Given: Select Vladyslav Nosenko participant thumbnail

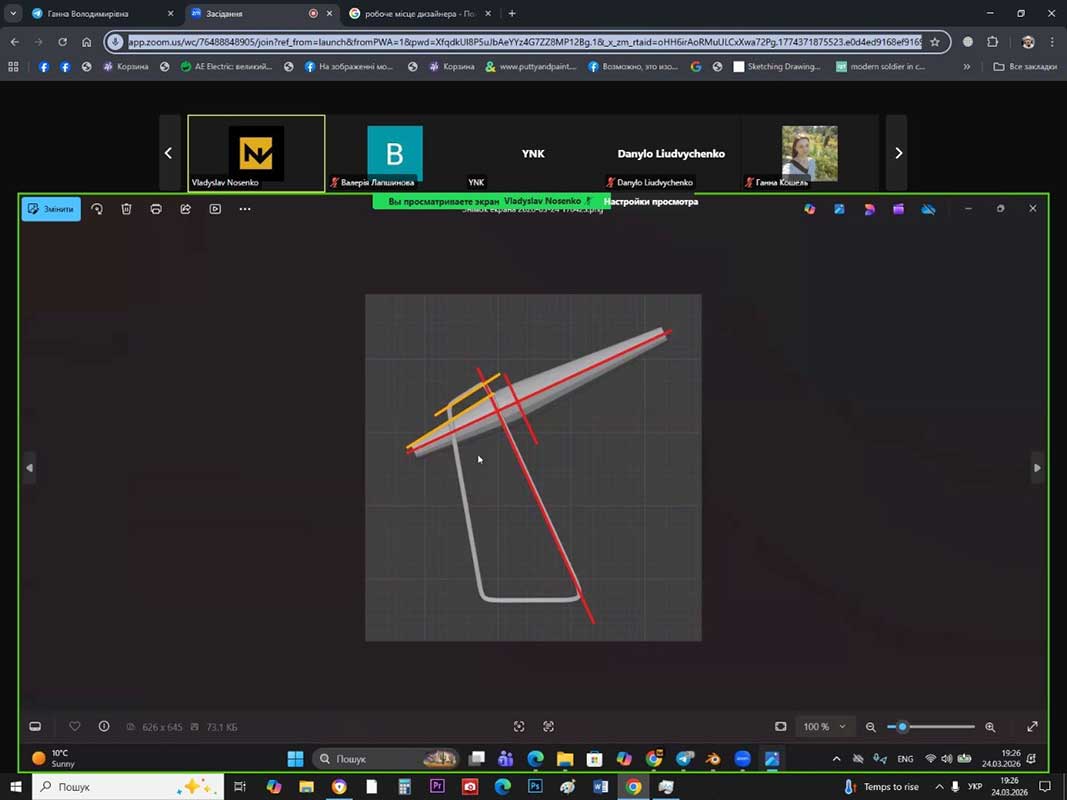Looking at the screenshot, I should (256, 153).
